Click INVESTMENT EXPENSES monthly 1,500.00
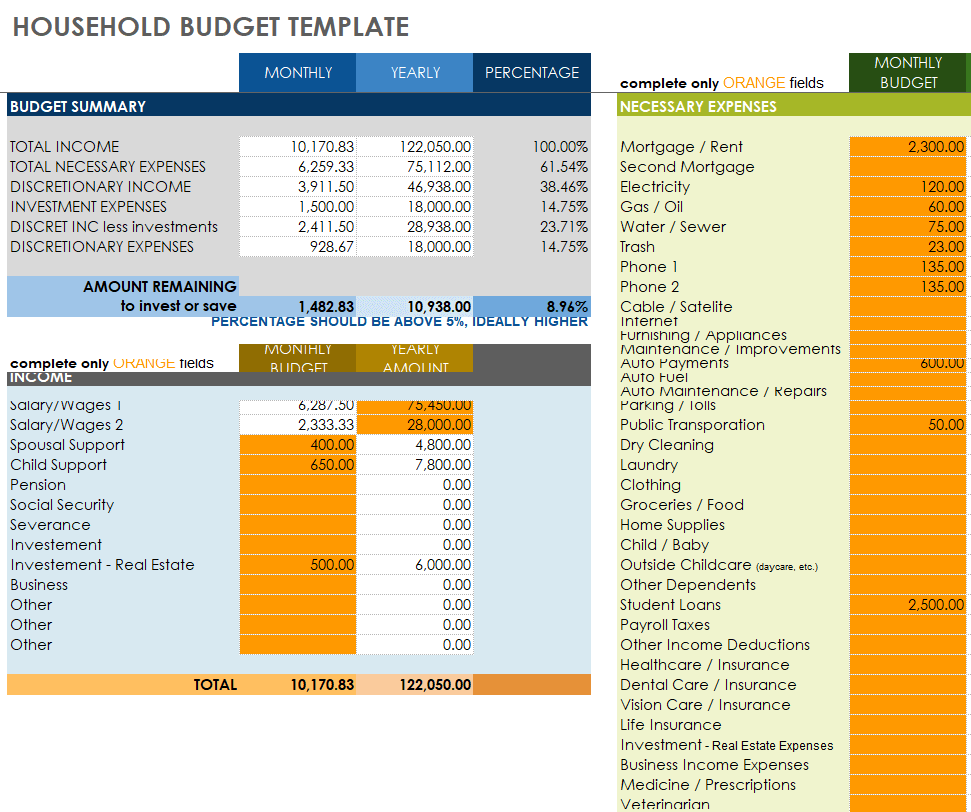This screenshot has height=812, width=971. (x=298, y=207)
